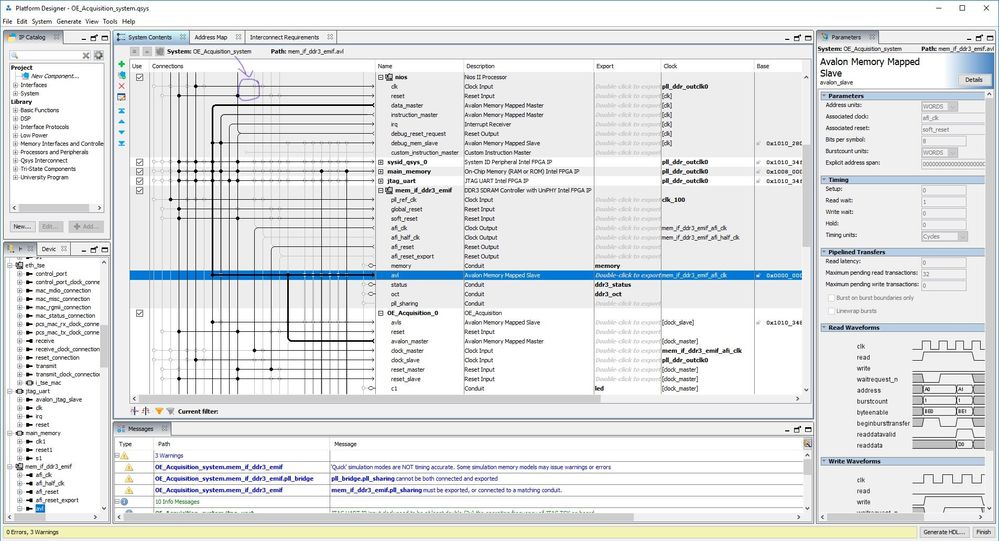Uncheck the Use checkbox for nios

(x=139, y=77)
